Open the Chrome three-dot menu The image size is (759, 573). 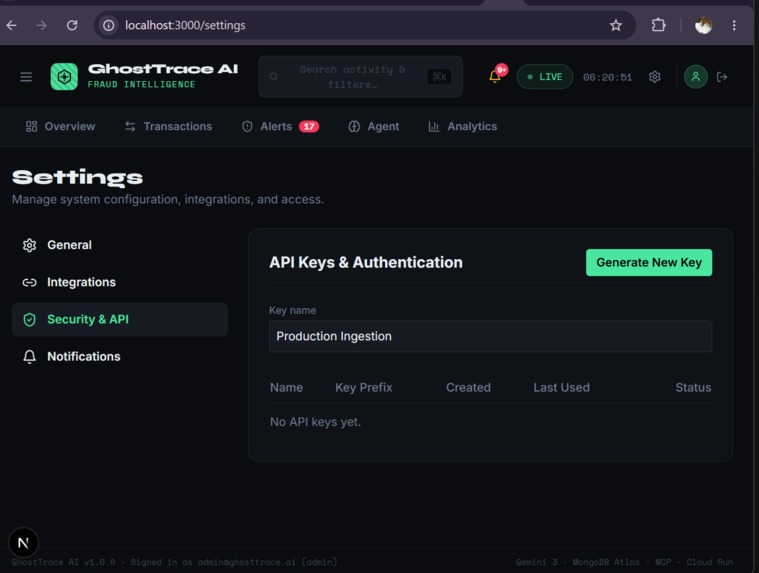pyautogui.click(x=734, y=25)
